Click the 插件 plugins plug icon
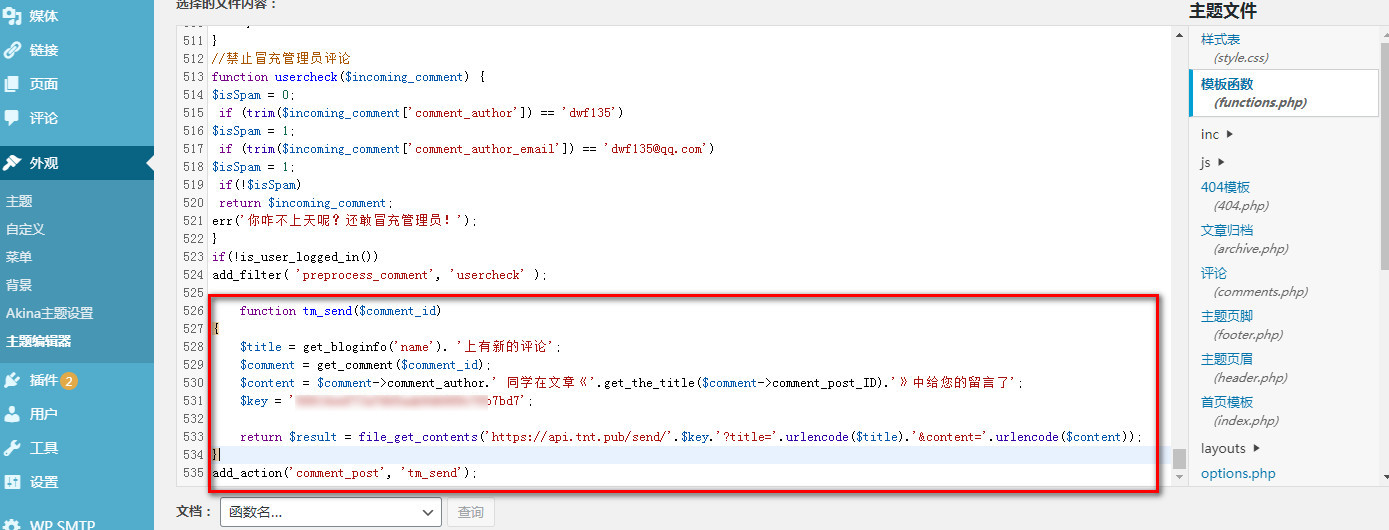The image size is (1389, 530). tap(12, 380)
